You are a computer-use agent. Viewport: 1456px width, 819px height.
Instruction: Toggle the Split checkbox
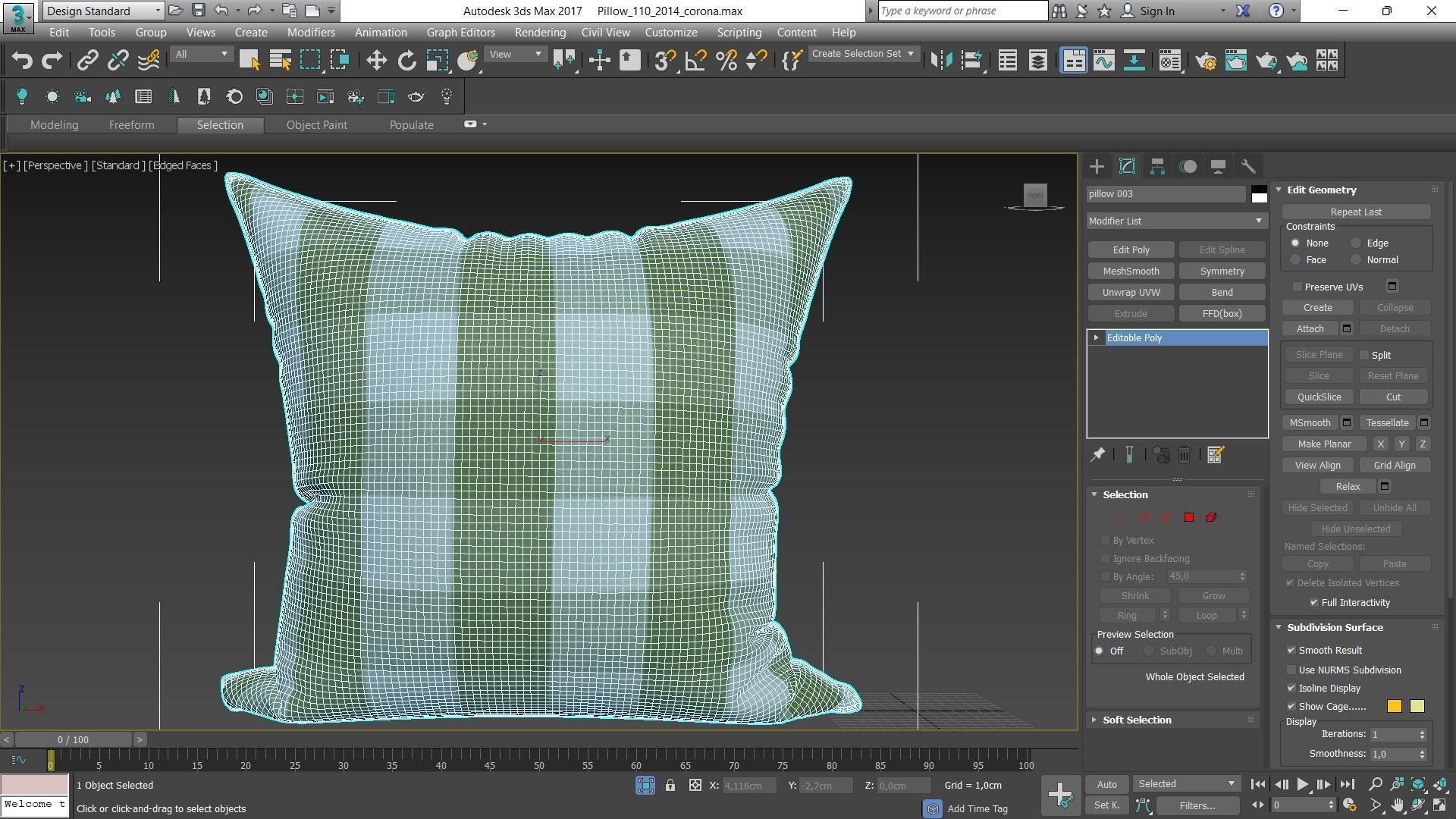click(x=1364, y=355)
